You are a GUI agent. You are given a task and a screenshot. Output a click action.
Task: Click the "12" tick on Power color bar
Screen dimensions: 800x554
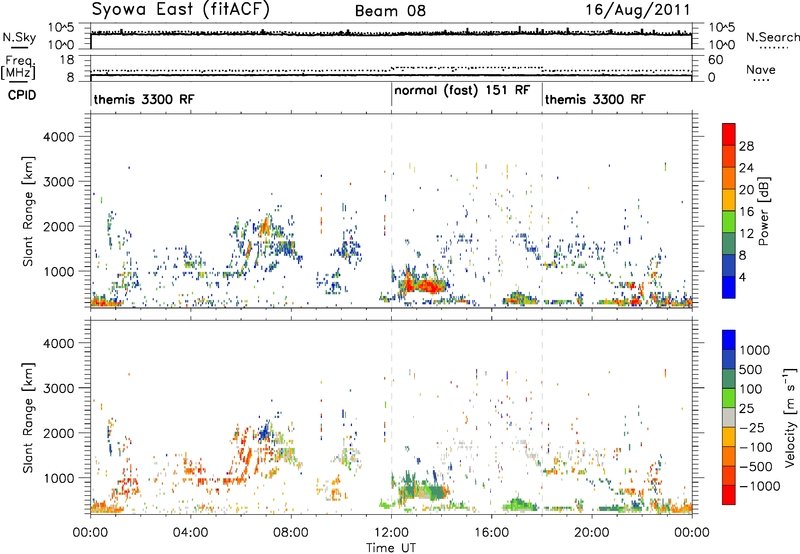click(746, 234)
